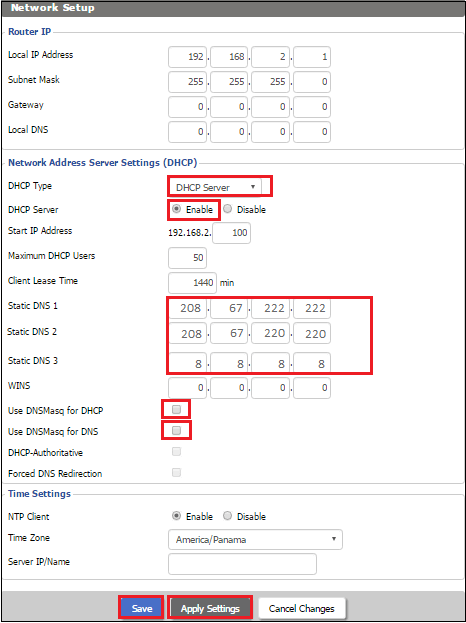Click third octet of Local IP Address
The width and height of the screenshot is (466, 623).
[x=270, y=57]
